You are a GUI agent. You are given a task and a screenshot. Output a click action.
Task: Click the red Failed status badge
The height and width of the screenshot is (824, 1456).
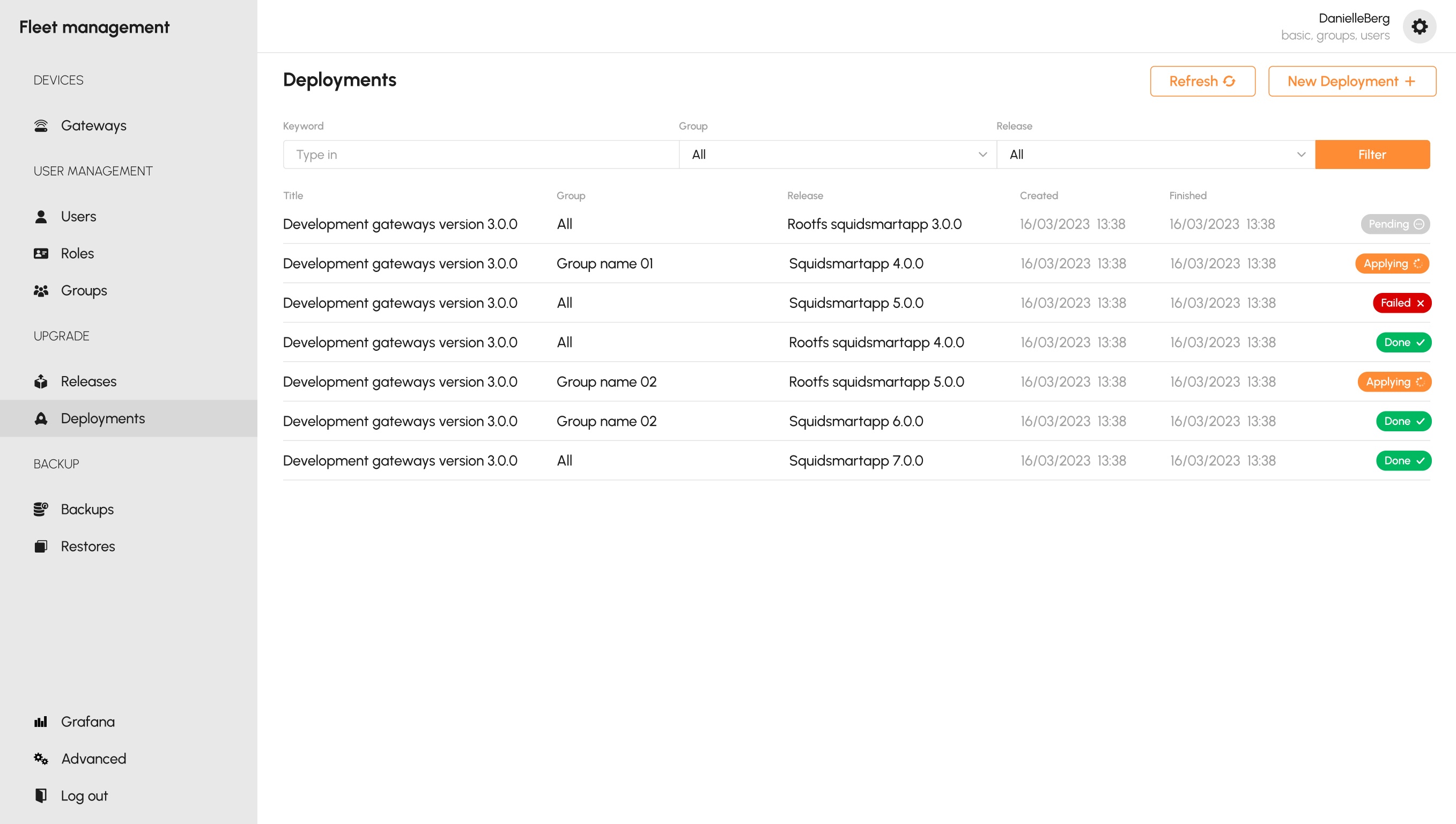point(1402,303)
